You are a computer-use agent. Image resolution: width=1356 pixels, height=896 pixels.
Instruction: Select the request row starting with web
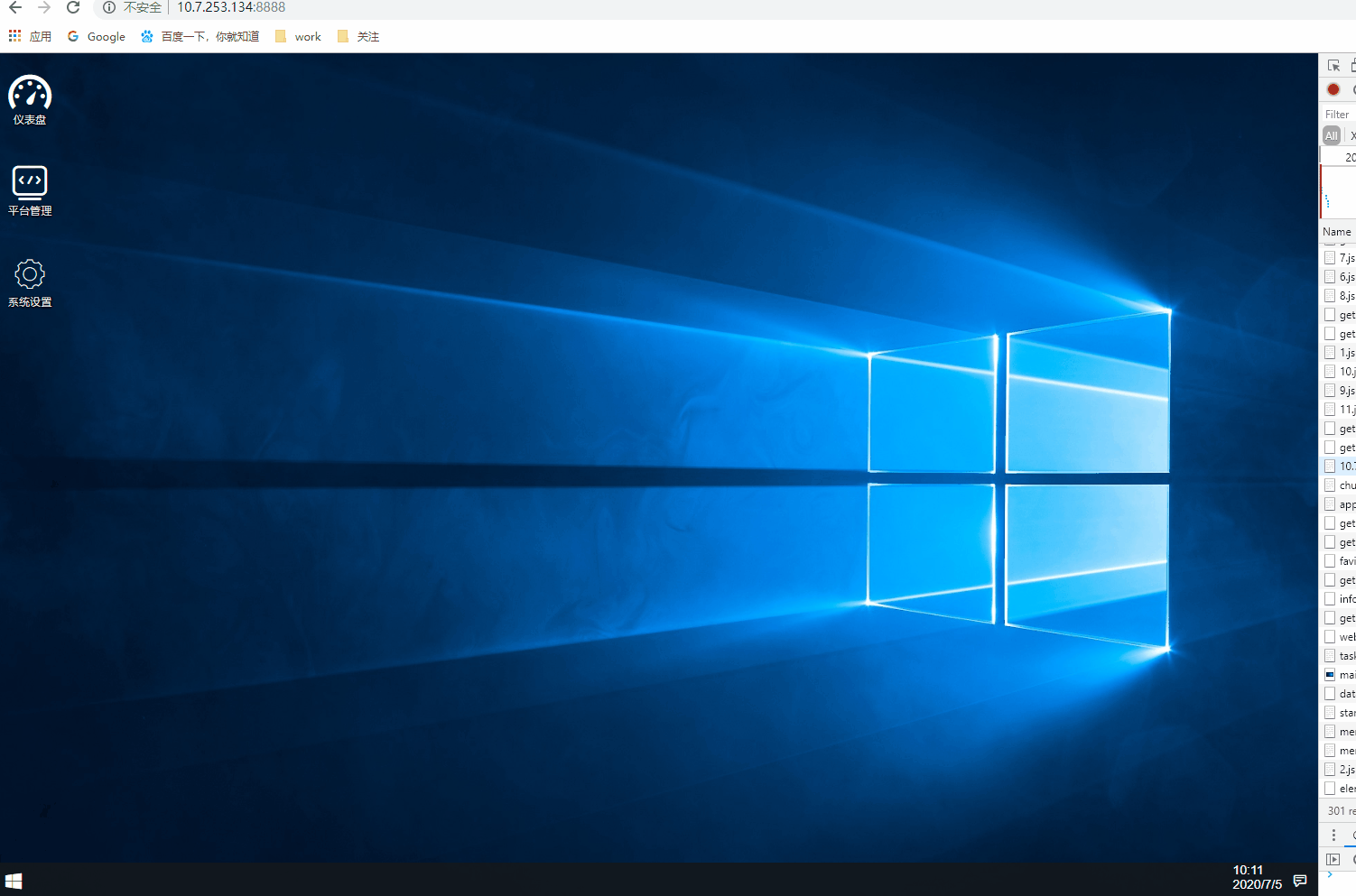coord(1339,637)
